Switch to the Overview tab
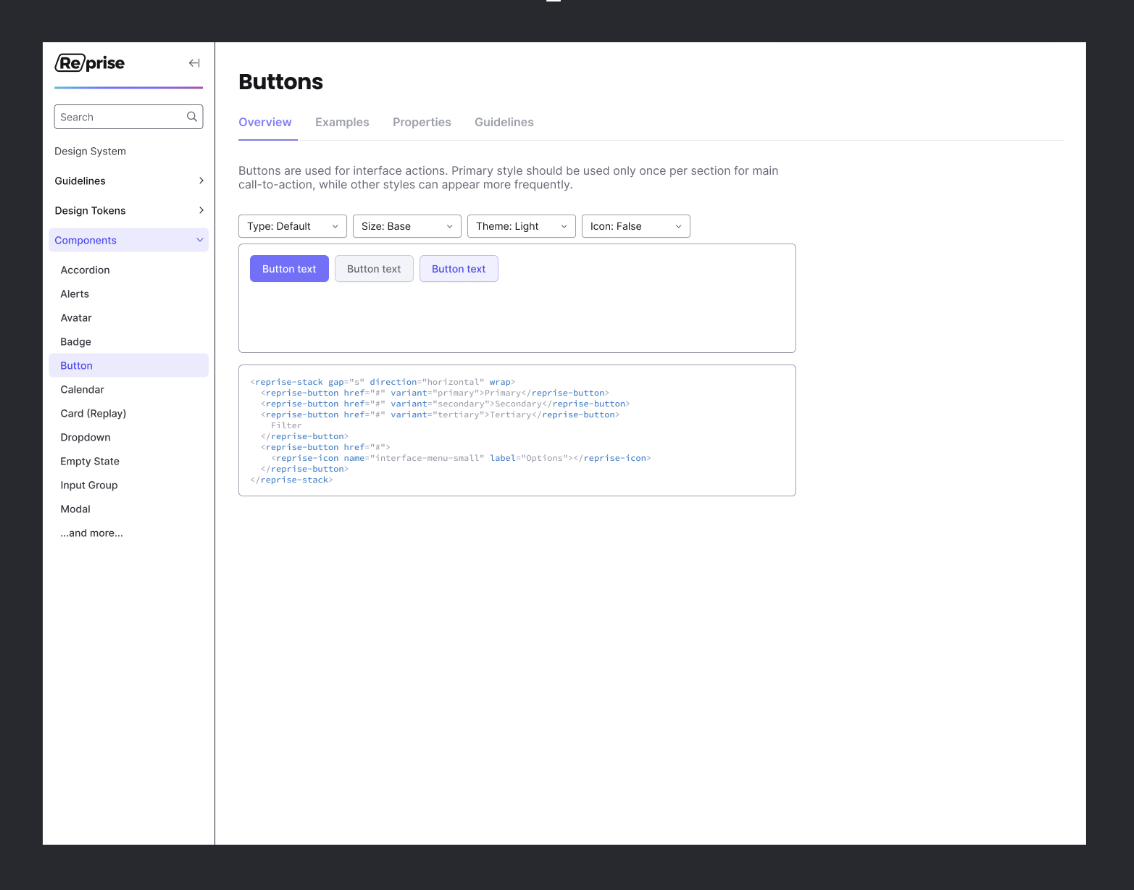 pos(265,122)
